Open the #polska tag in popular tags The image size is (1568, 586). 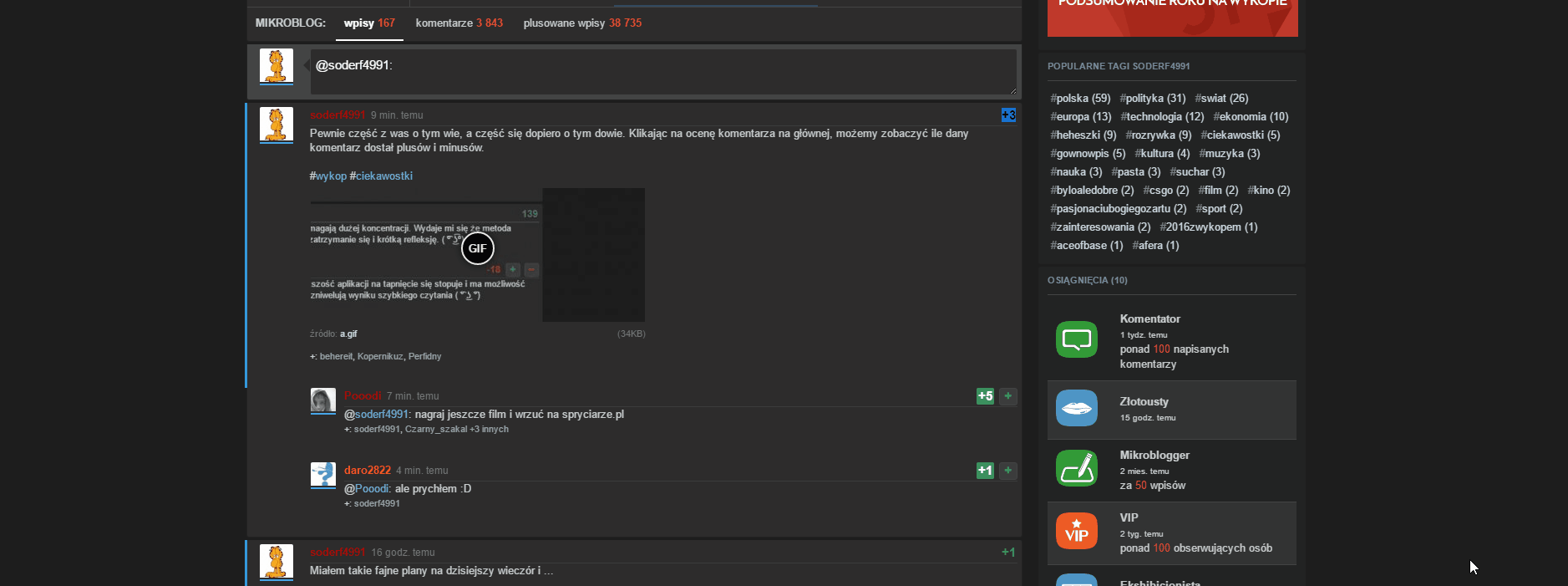tap(1080, 99)
